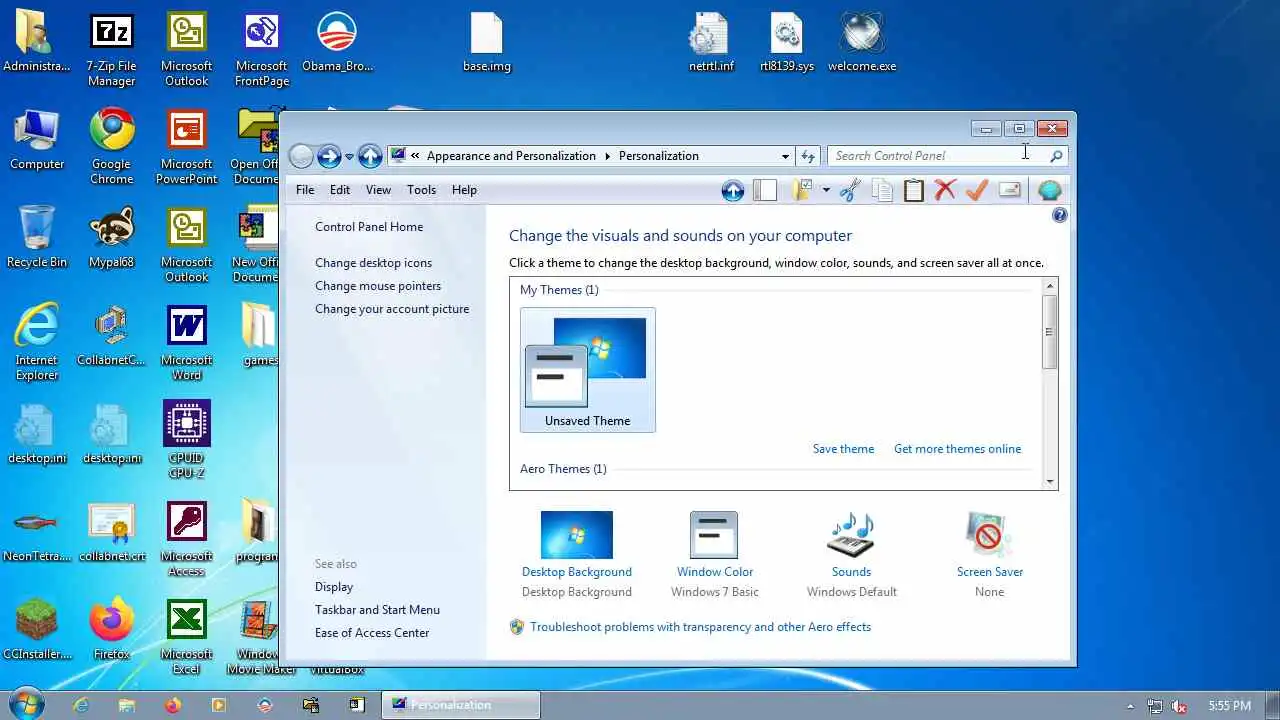The height and width of the screenshot is (720, 1280).
Task: Click the muted volume tray icon
Action: click(x=1180, y=706)
